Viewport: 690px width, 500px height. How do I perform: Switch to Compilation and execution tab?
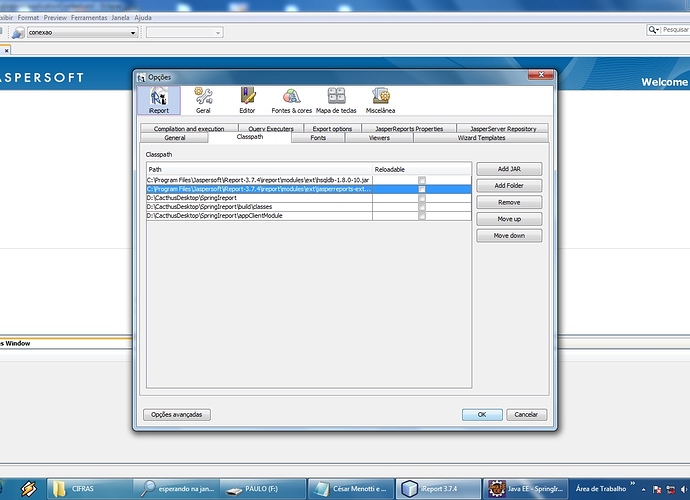(189, 129)
